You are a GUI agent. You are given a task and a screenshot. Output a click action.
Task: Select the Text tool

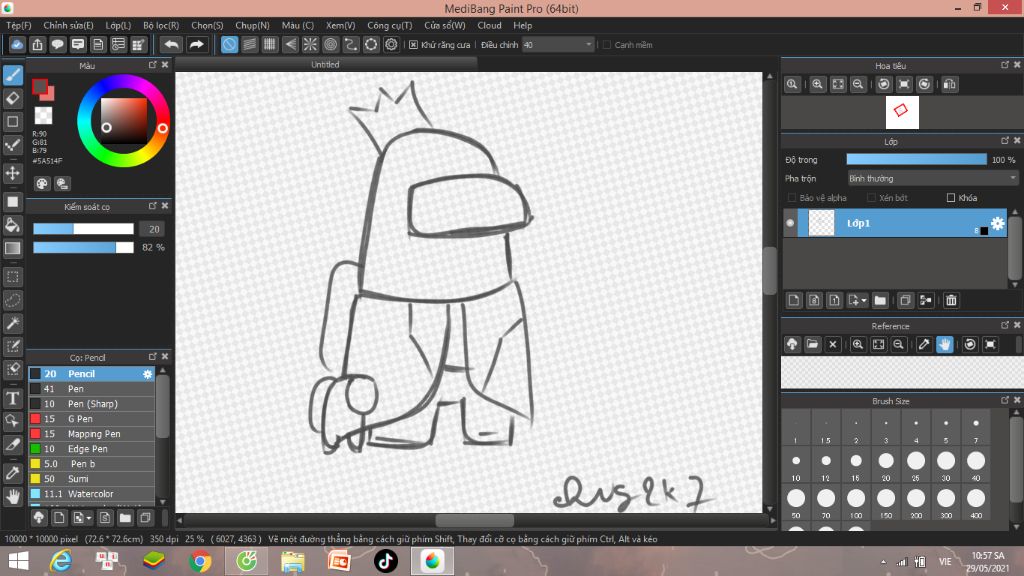[12, 398]
